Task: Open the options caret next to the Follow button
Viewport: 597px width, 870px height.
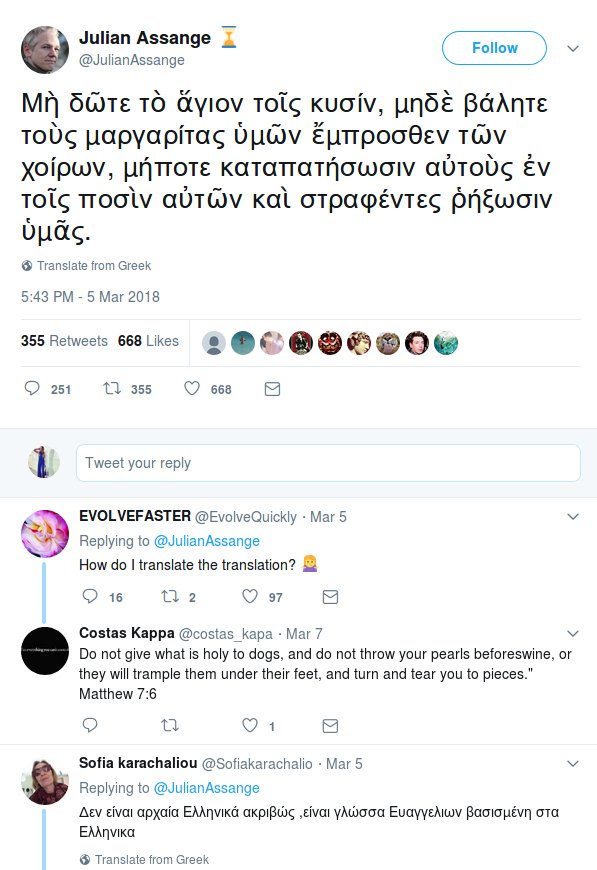Action: point(573,48)
